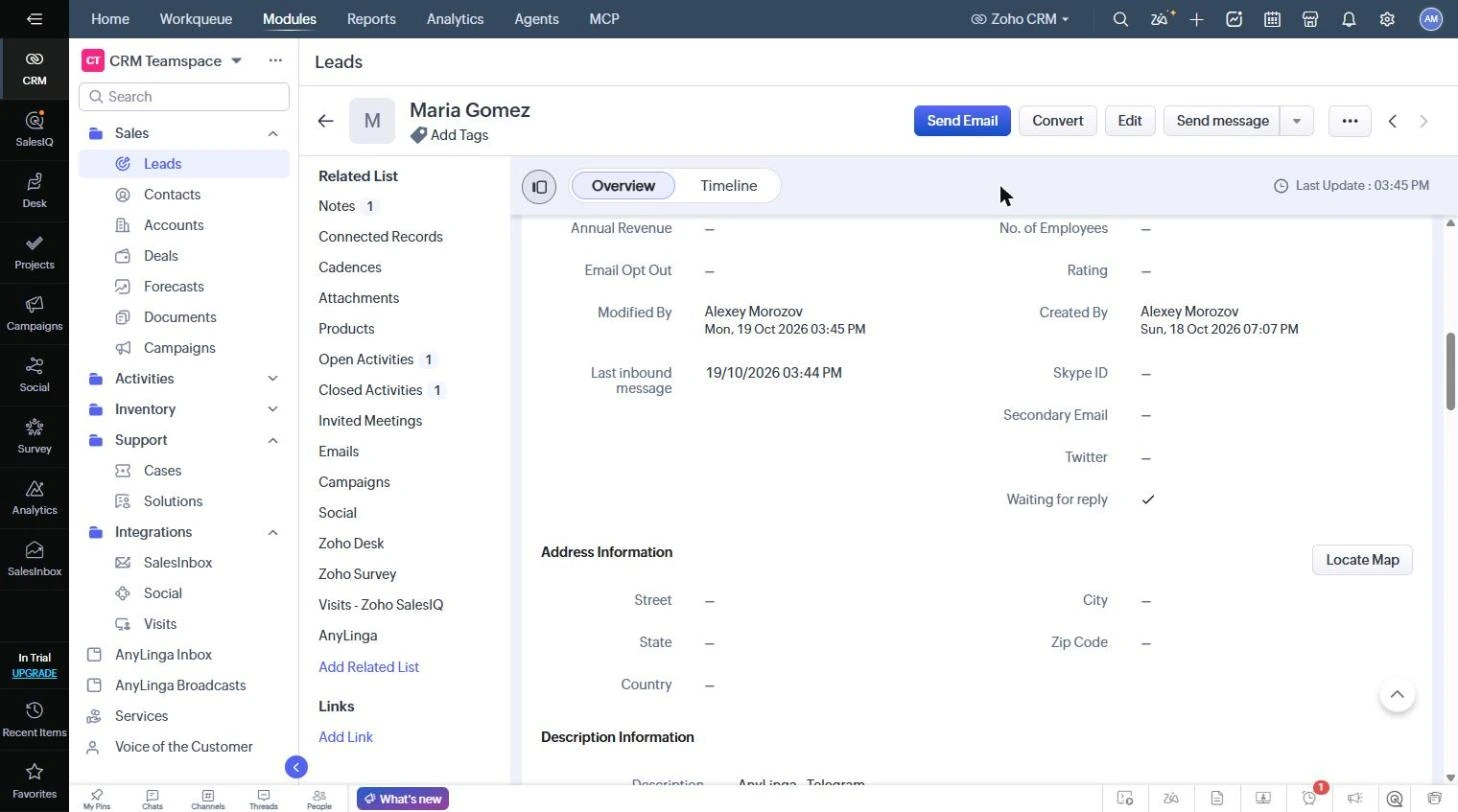Open the calendar icon in top bar
This screenshot has height=812, width=1458.
tap(1273, 19)
